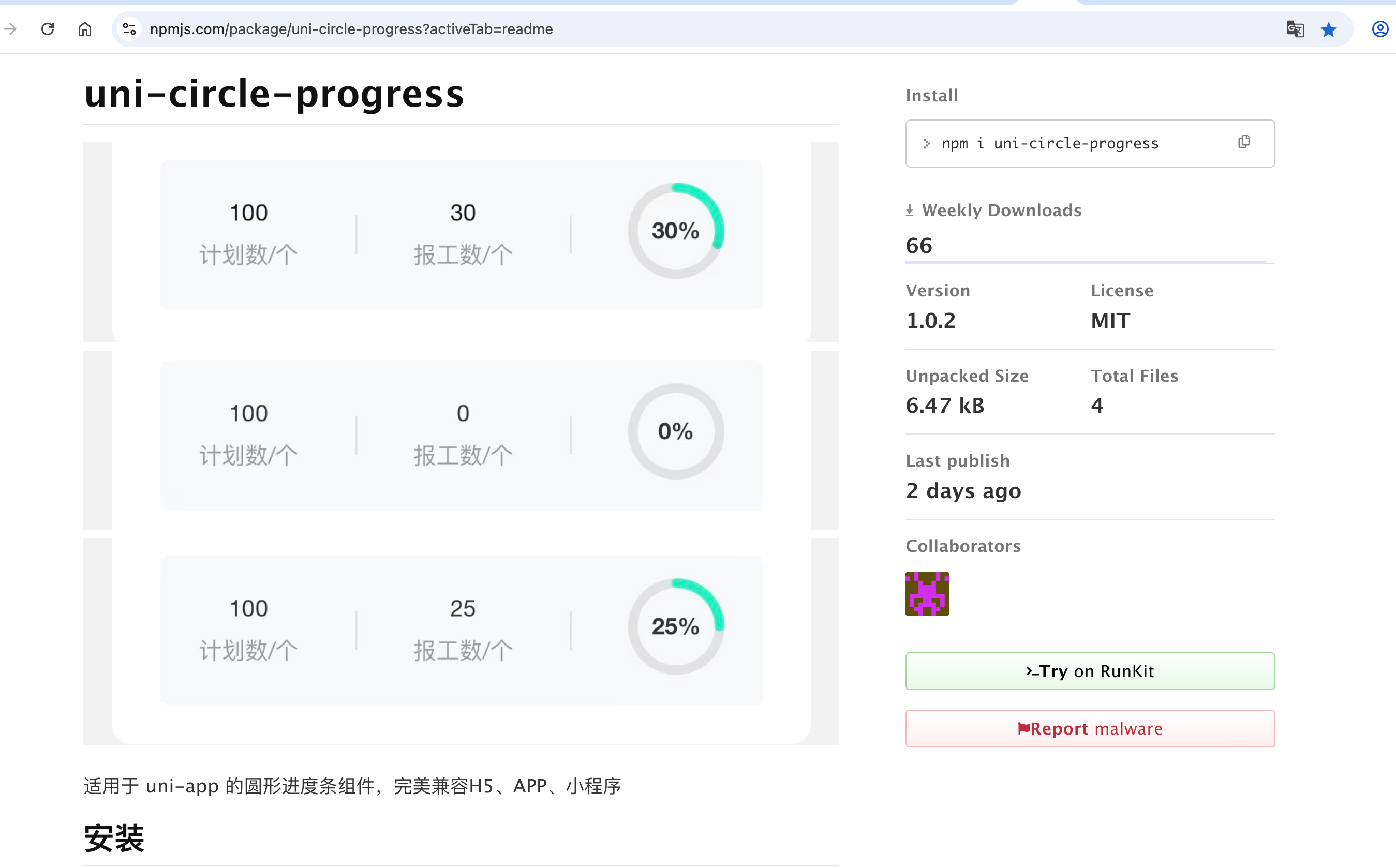Click the Translate page icon
1396x868 pixels.
pos(1295,28)
